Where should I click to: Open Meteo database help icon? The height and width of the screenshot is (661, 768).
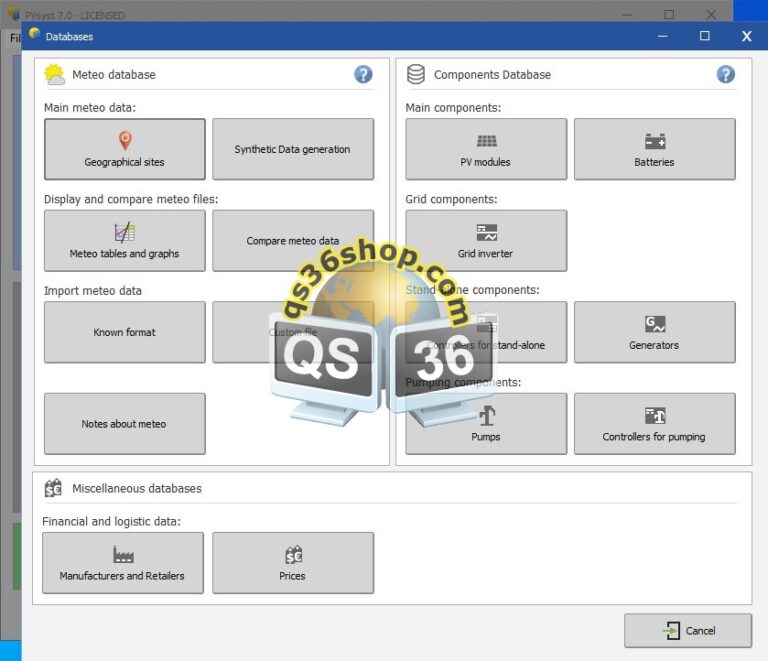pos(363,74)
